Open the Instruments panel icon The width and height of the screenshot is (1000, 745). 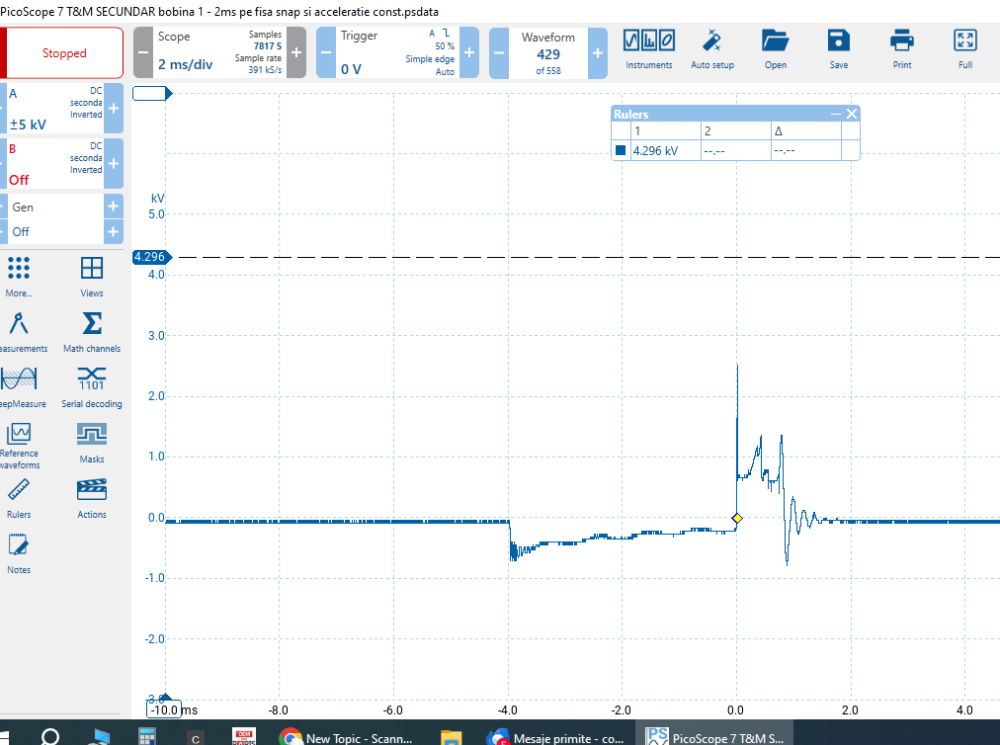pyautogui.click(x=649, y=48)
